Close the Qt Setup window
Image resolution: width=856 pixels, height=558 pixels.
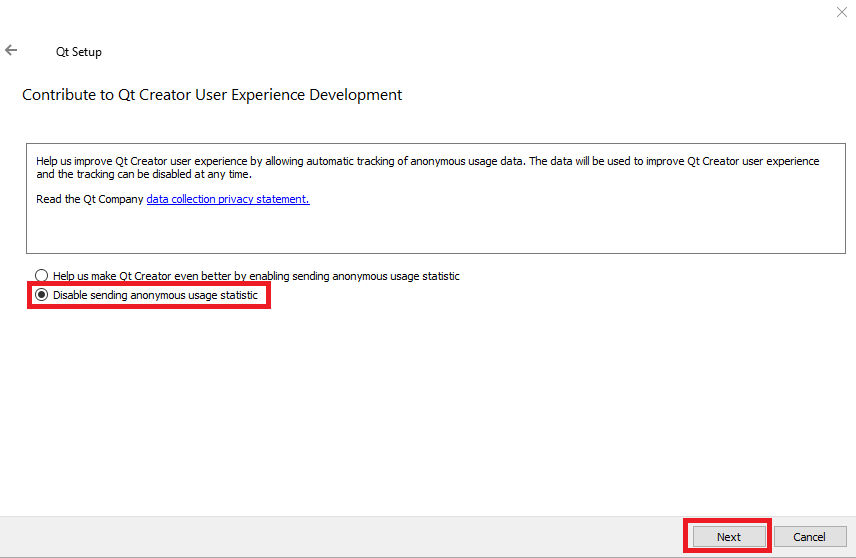click(841, 12)
